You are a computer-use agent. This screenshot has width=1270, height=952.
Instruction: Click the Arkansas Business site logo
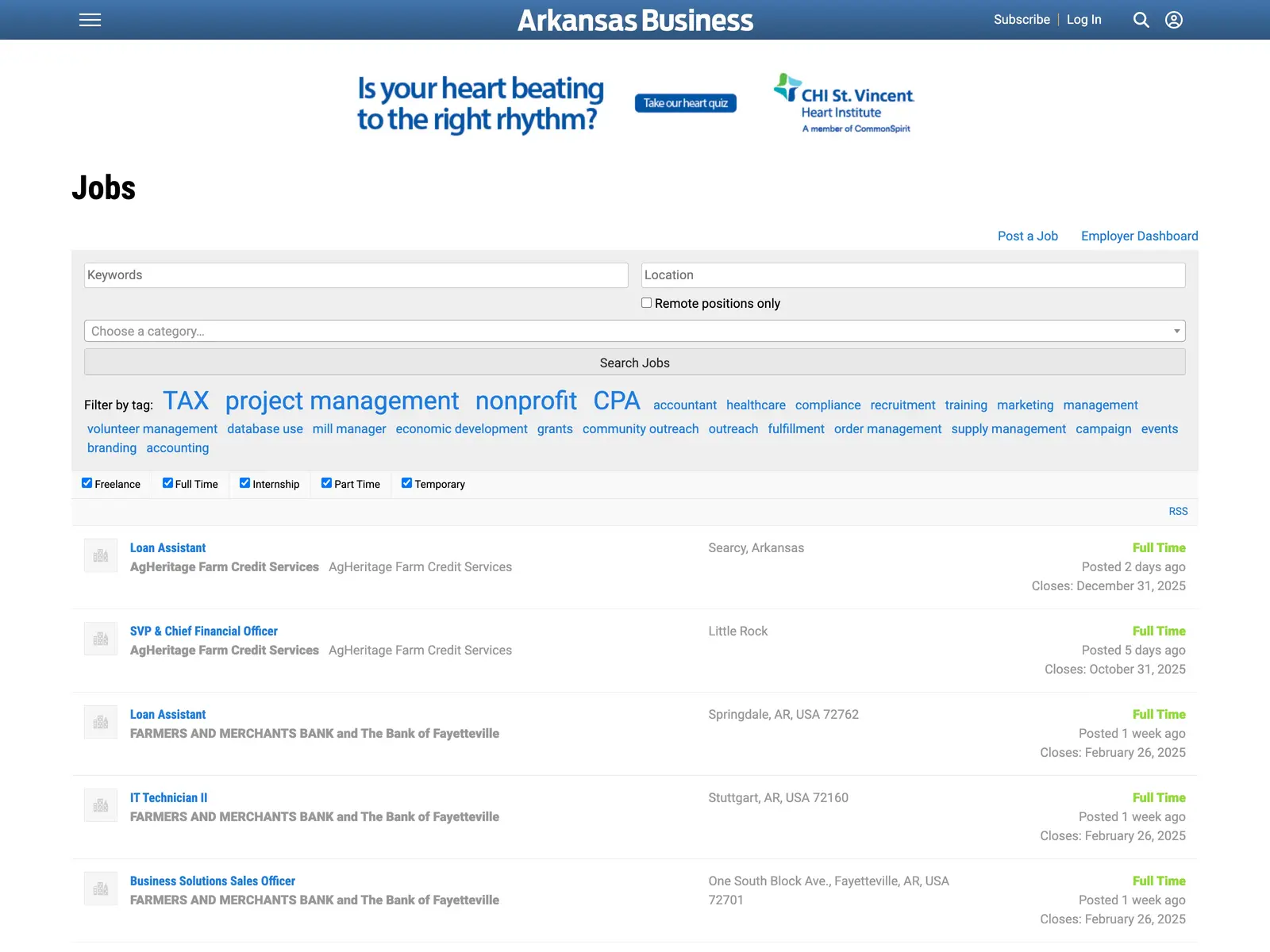click(635, 20)
